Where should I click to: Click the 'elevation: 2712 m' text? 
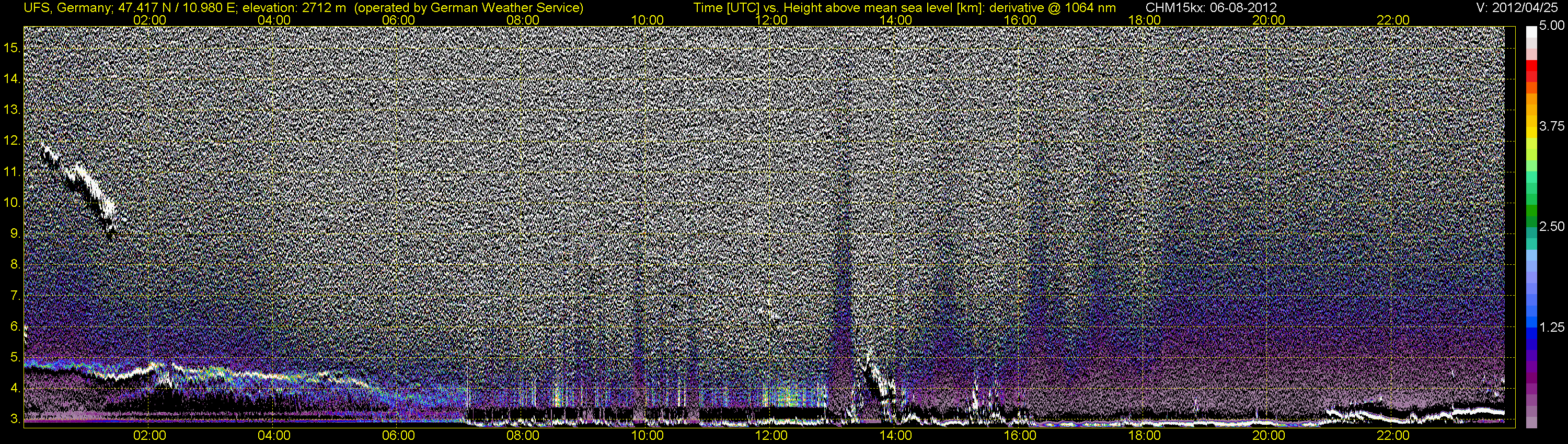295,8
